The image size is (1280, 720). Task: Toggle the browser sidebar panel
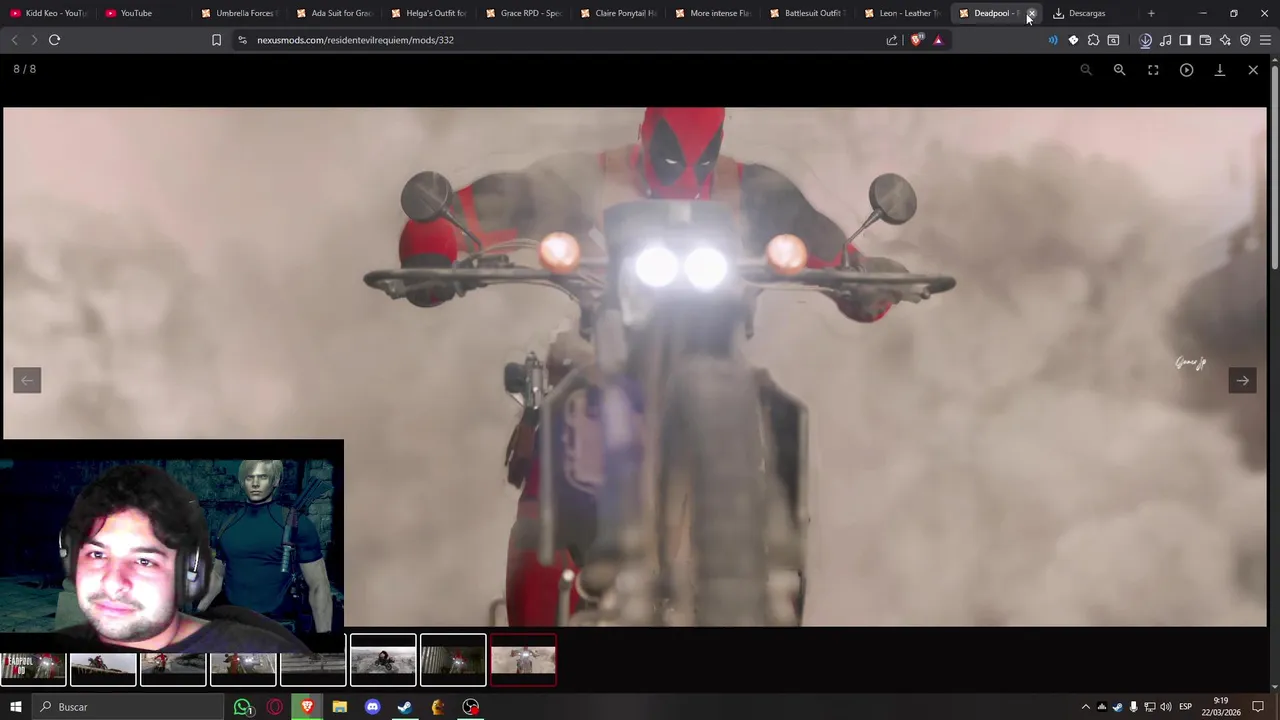pyautogui.click(x=1185, y=40)
